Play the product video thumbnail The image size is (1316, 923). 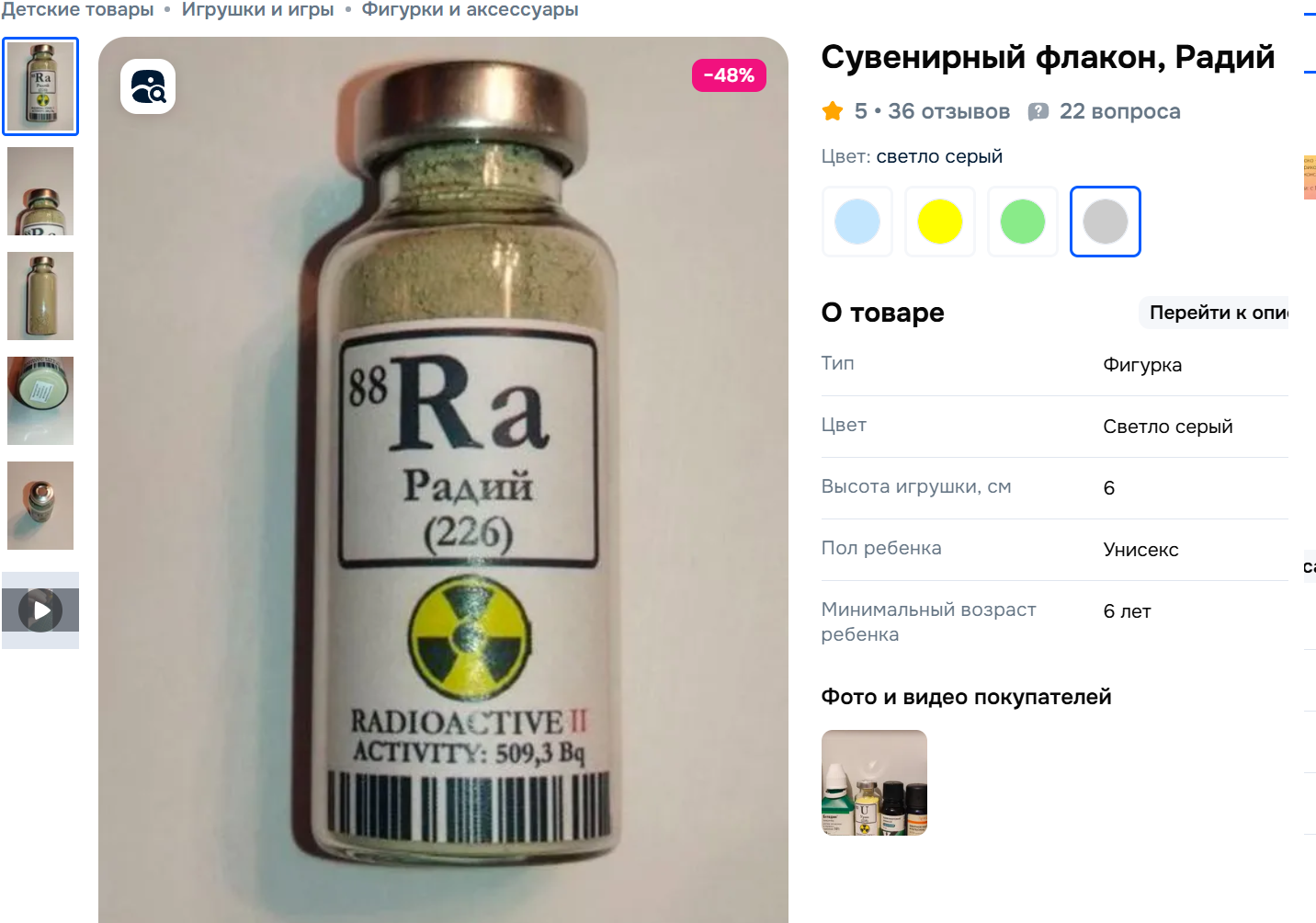[x=40, y=610]
